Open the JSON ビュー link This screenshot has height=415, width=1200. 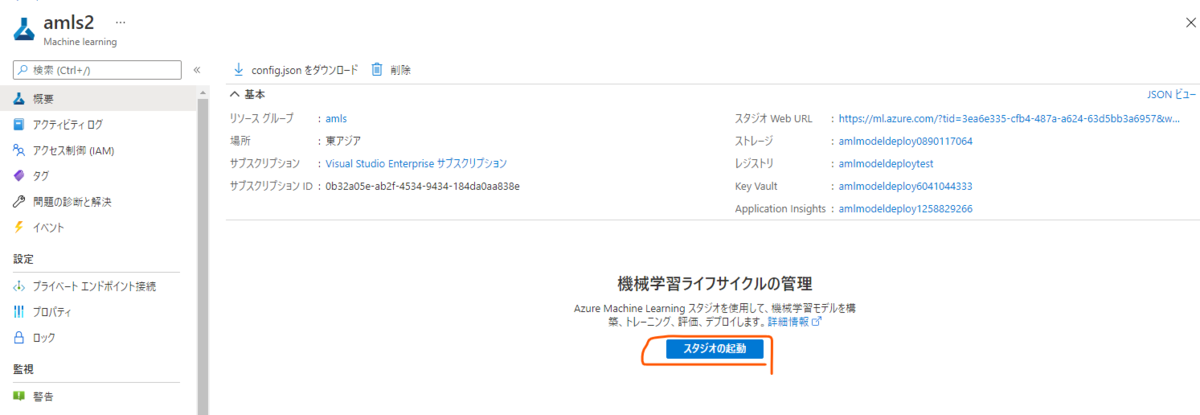[x=1170, y=95]
